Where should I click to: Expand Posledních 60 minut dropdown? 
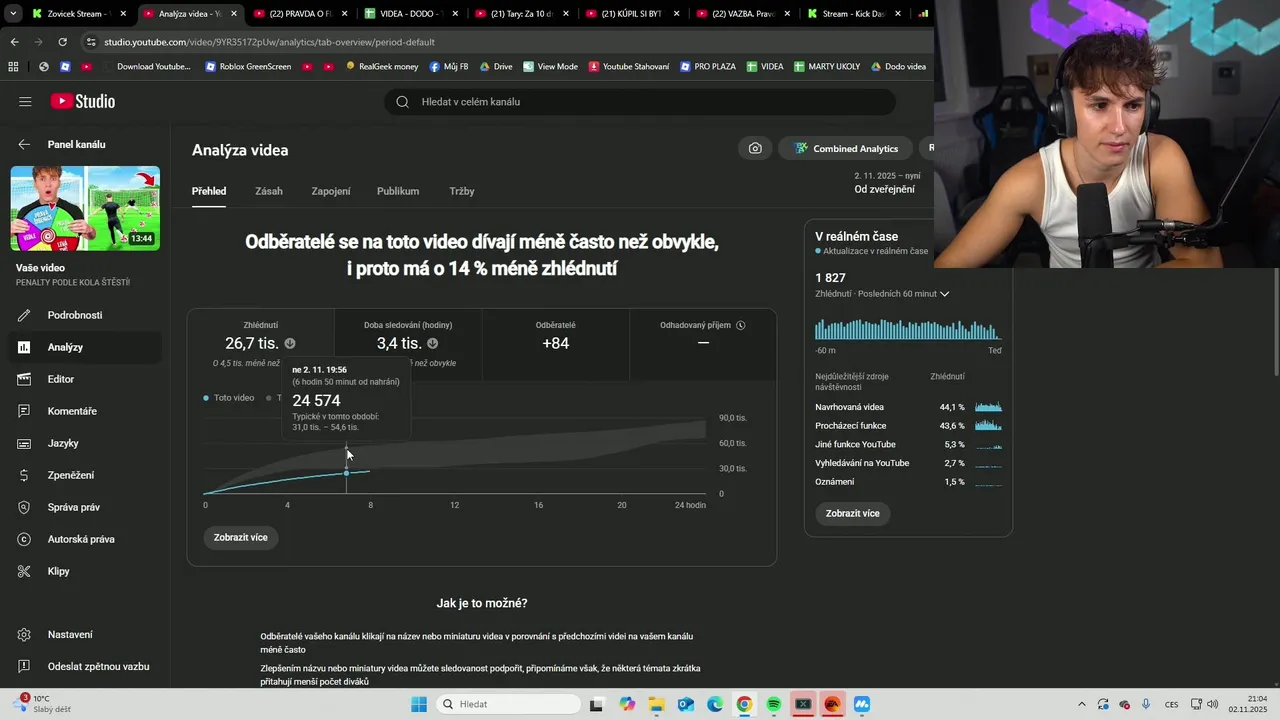coord(882,294)
